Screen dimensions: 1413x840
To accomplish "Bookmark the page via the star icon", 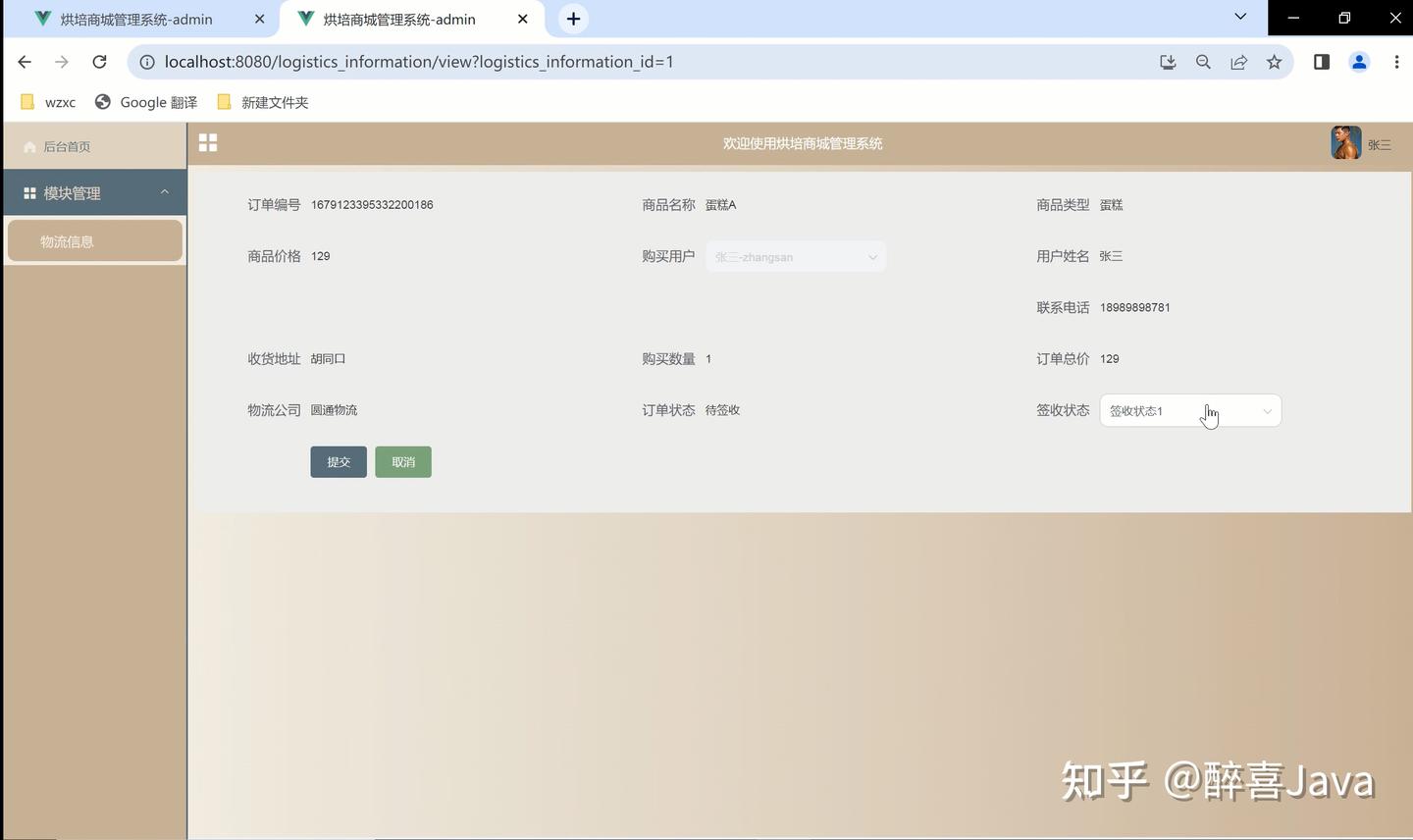I will tap(1273, 61).
